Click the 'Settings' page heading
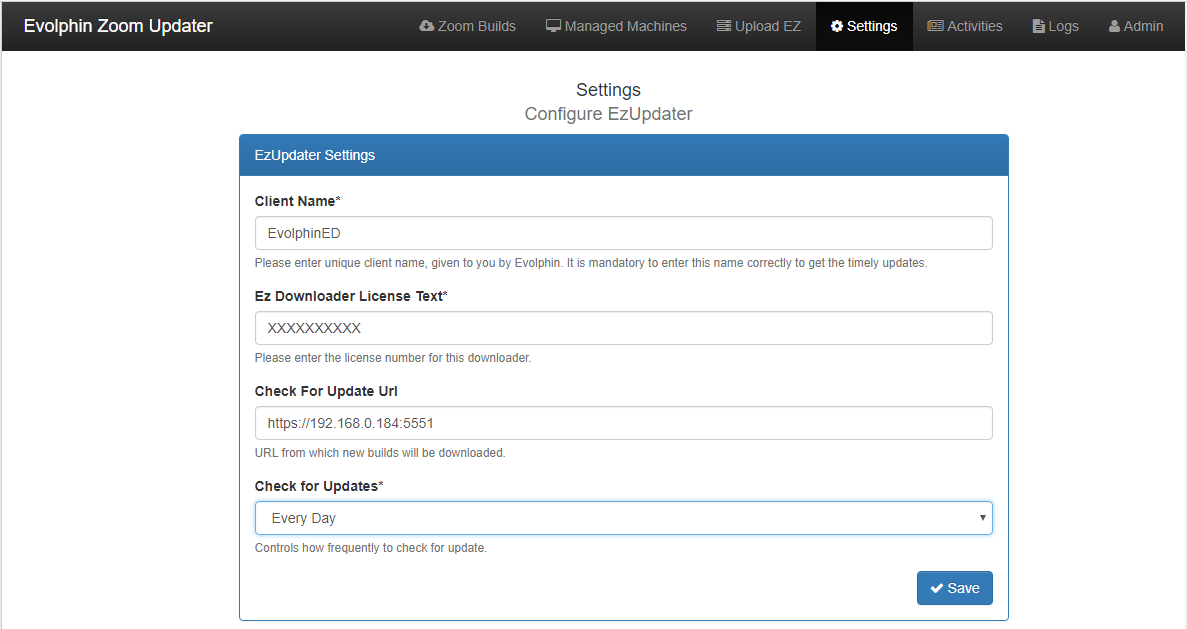 [x=609, y=89]
